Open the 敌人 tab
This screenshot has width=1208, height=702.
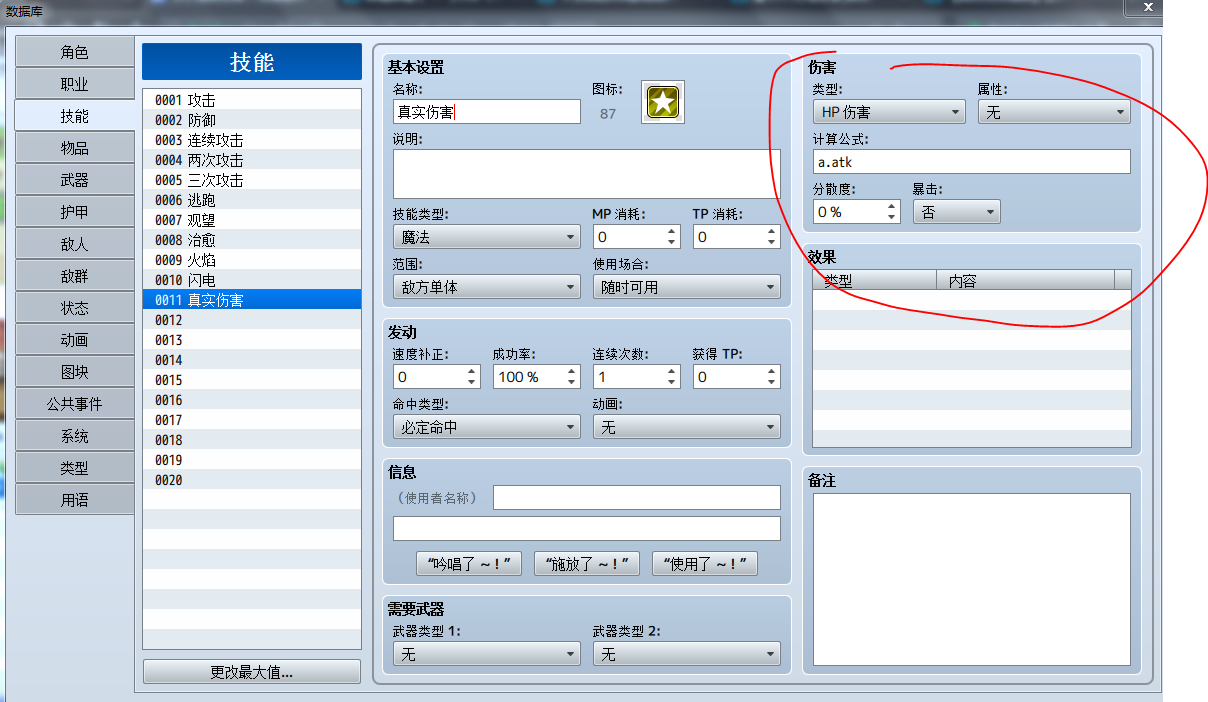click(x=74, y=244)
